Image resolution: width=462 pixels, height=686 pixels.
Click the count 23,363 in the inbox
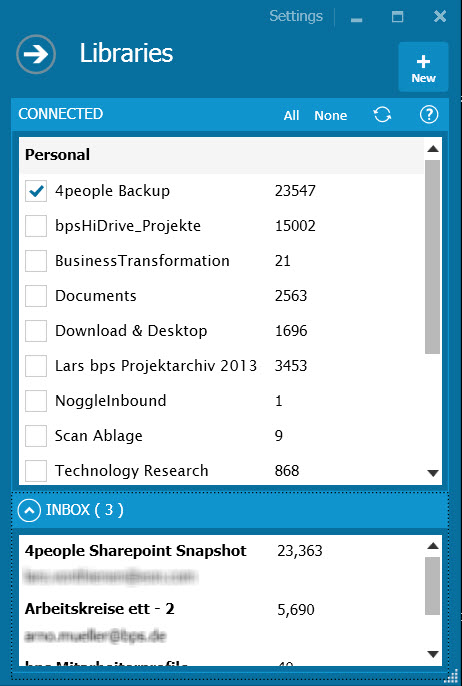pos(300,551)
